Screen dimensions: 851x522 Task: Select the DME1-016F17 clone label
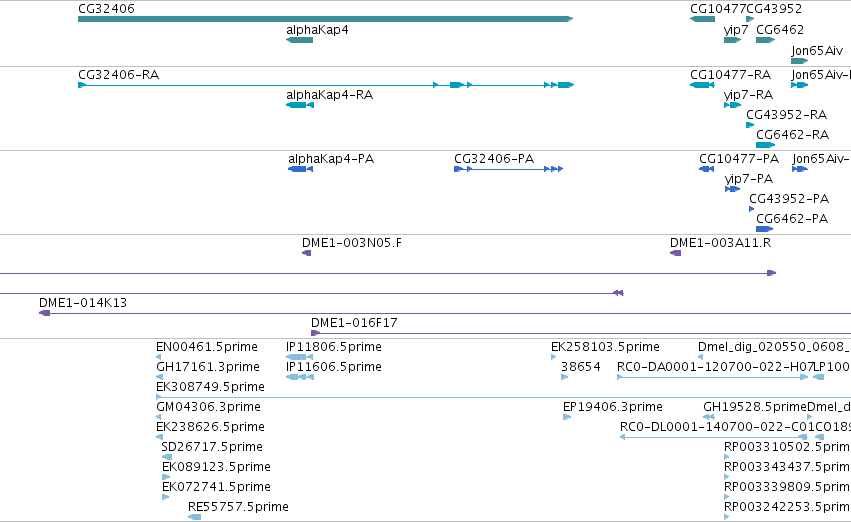(354, 323)
